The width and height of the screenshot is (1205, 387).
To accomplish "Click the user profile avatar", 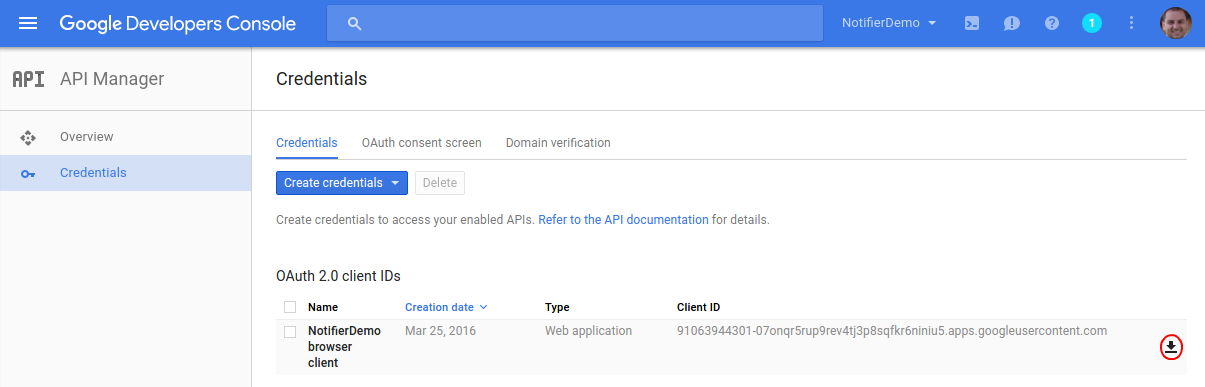I will 1176,23.
